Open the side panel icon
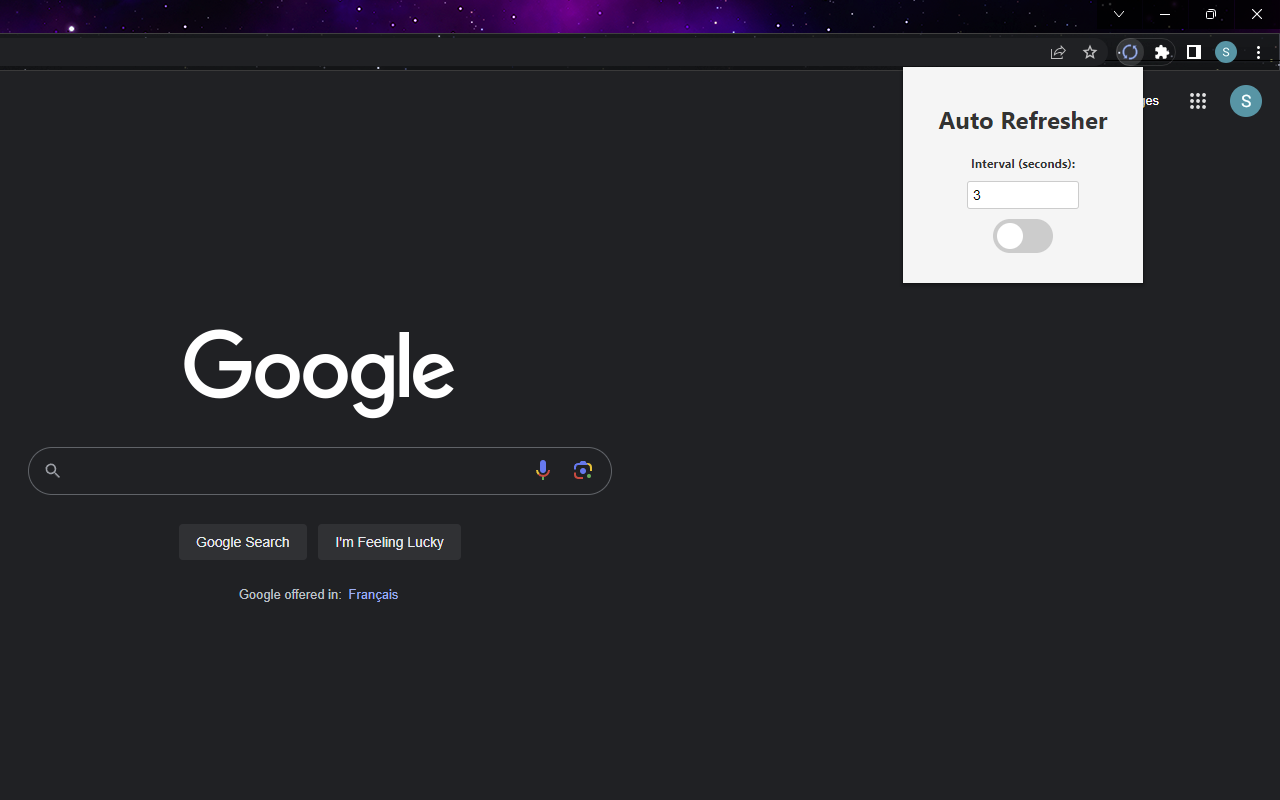 tap(1193, 52)
